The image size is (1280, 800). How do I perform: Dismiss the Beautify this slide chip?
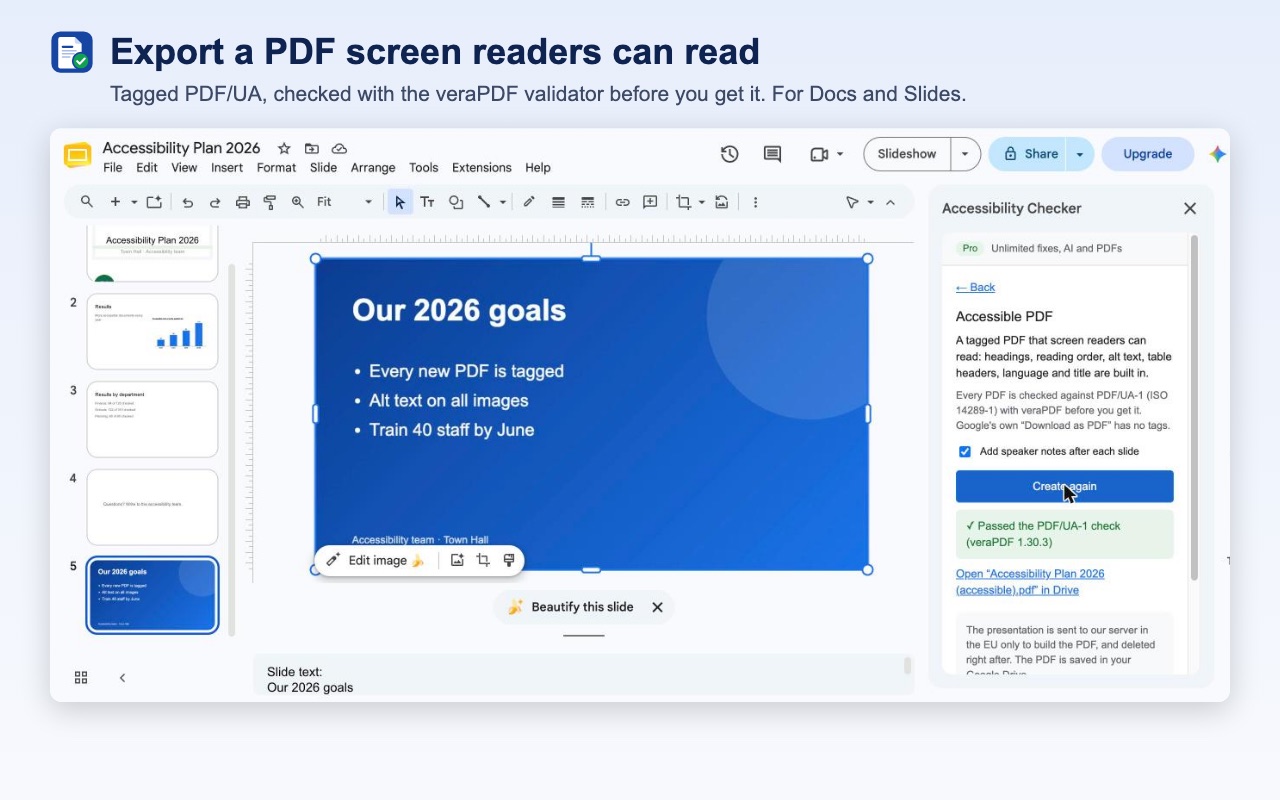point(657,607)
